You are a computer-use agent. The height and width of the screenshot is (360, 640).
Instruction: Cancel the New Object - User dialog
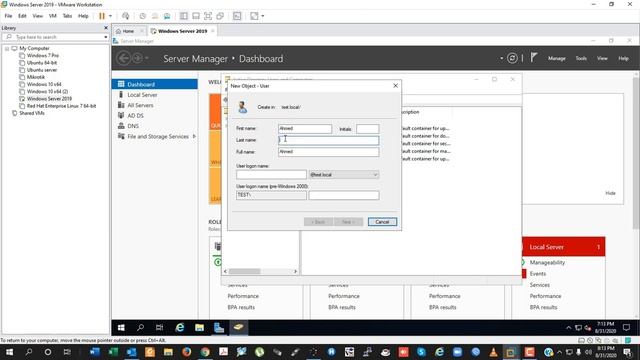click(x=382, y=222)
